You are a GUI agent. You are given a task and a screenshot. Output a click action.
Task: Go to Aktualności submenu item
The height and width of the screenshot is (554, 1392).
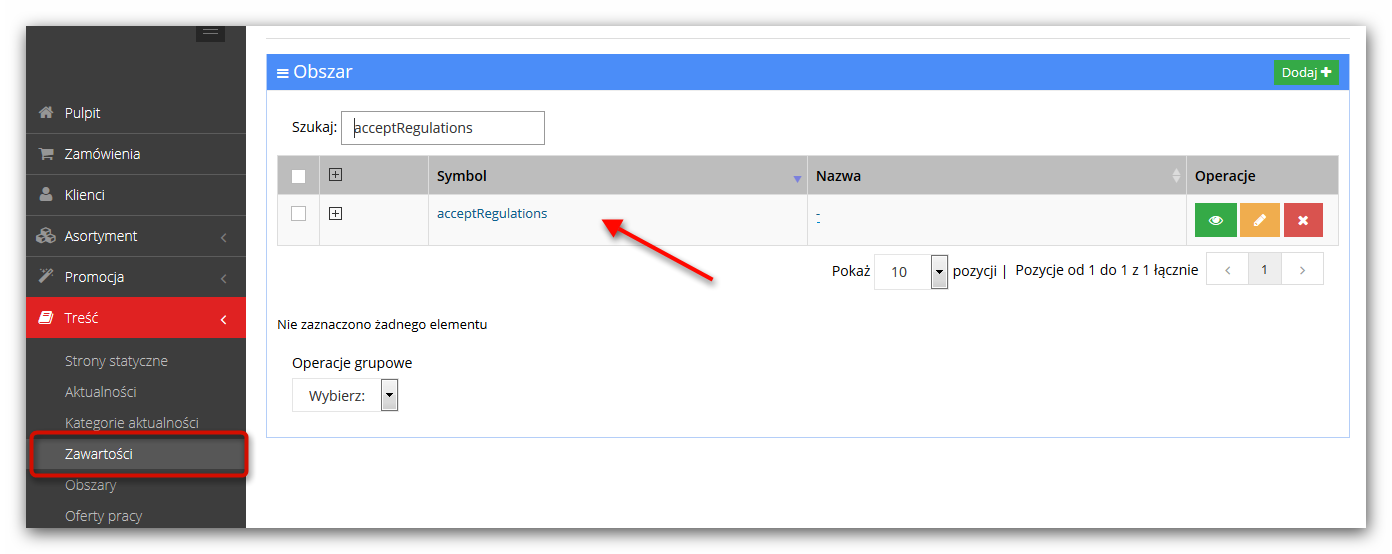pyautogui.click(x=101, y=392)
